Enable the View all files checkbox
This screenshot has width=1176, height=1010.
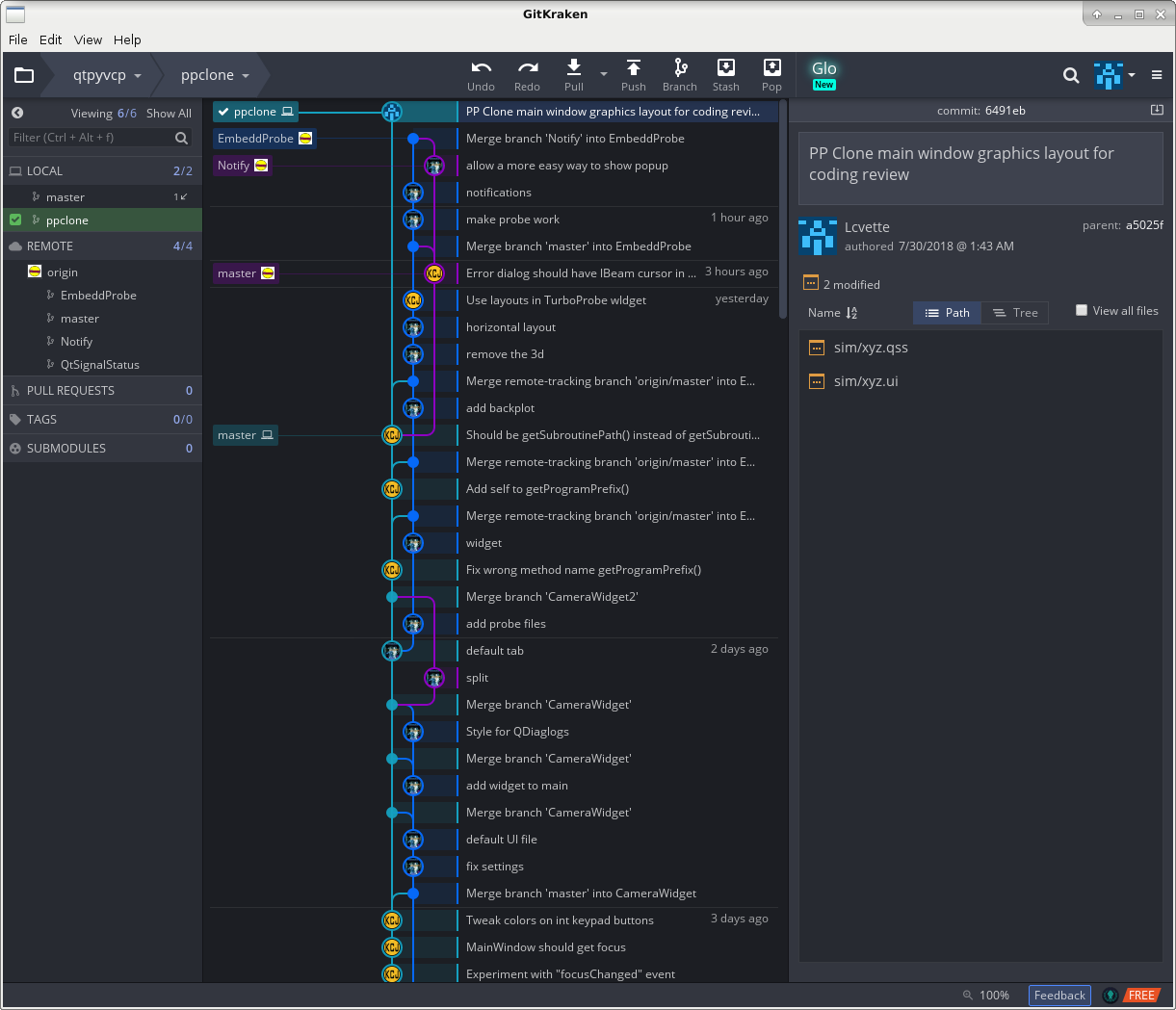pyautogui.click(x=1082, y=310)
